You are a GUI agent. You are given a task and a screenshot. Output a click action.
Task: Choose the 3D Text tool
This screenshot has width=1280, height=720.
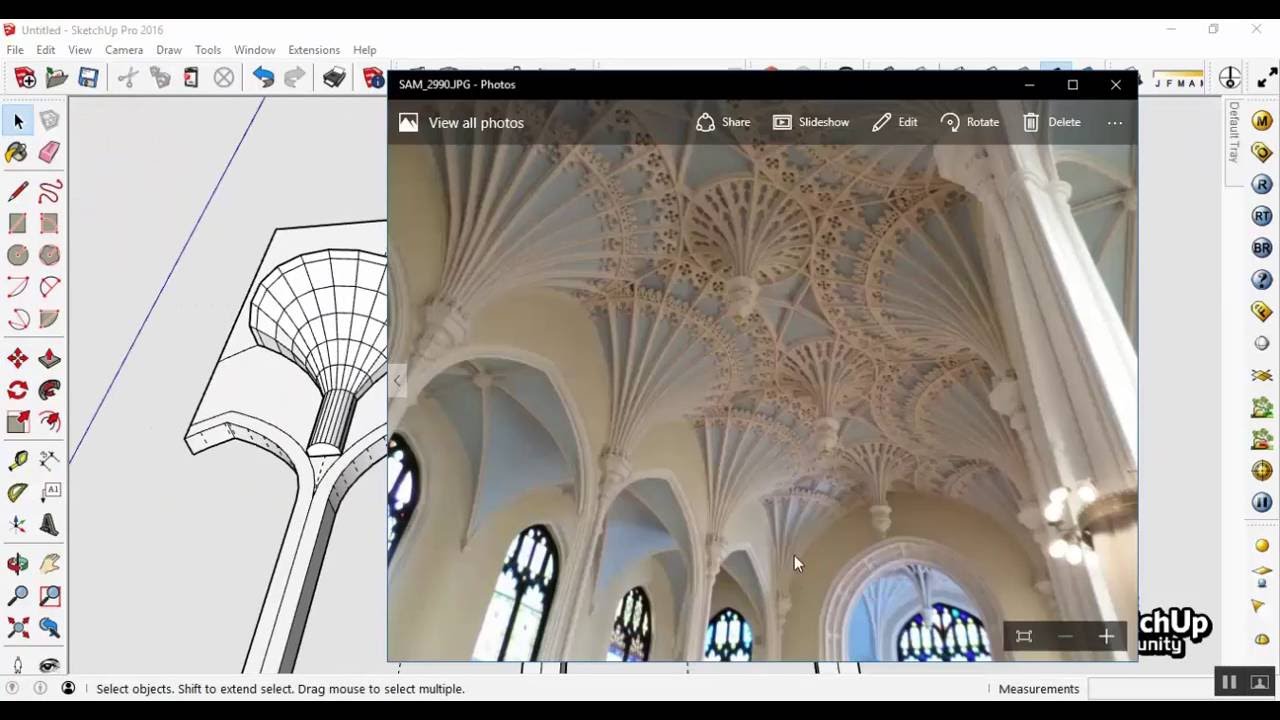click(x=49, y=525)
